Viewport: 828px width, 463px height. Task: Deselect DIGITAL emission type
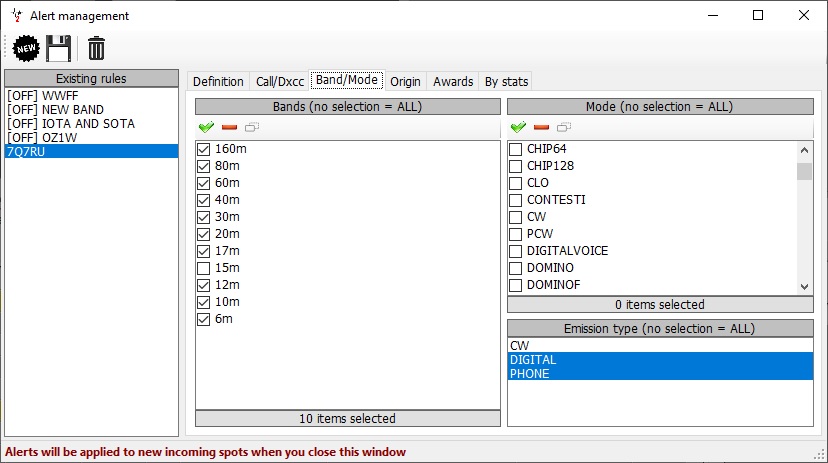pos(660,360)
